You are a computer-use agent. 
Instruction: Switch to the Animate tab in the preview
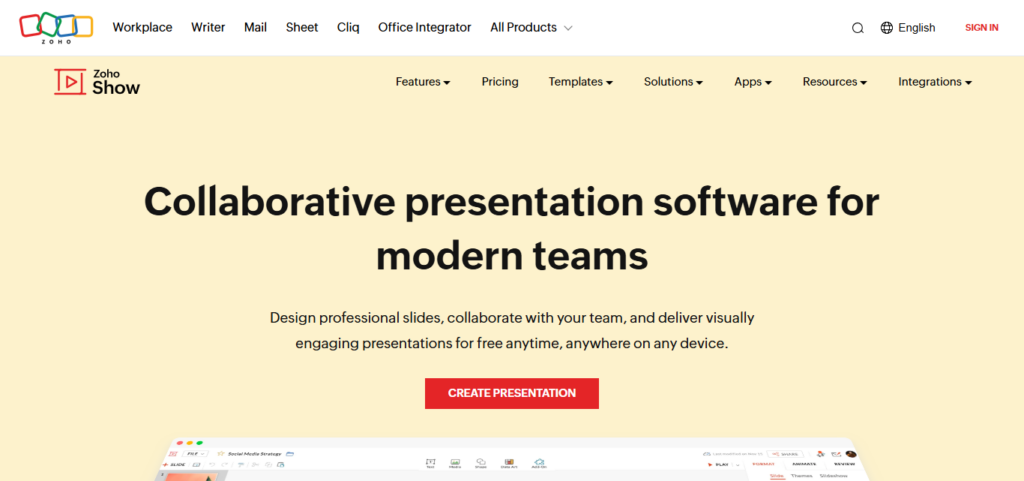[x=803, y=464]
